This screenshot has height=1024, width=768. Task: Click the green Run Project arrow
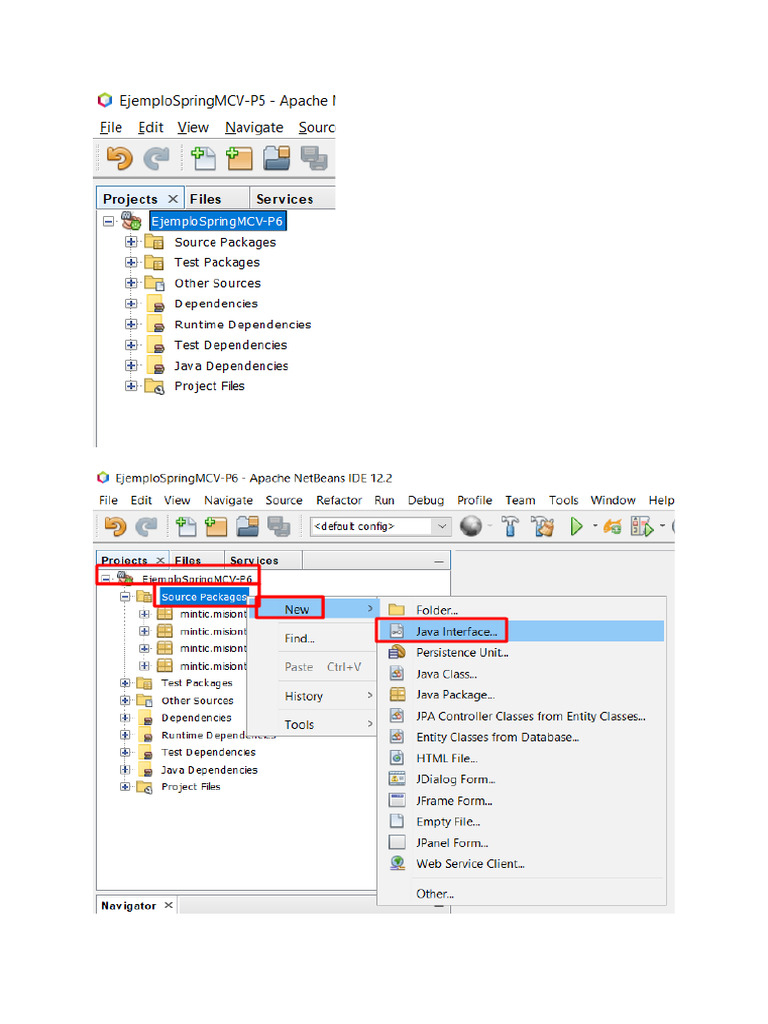point(576,526)
